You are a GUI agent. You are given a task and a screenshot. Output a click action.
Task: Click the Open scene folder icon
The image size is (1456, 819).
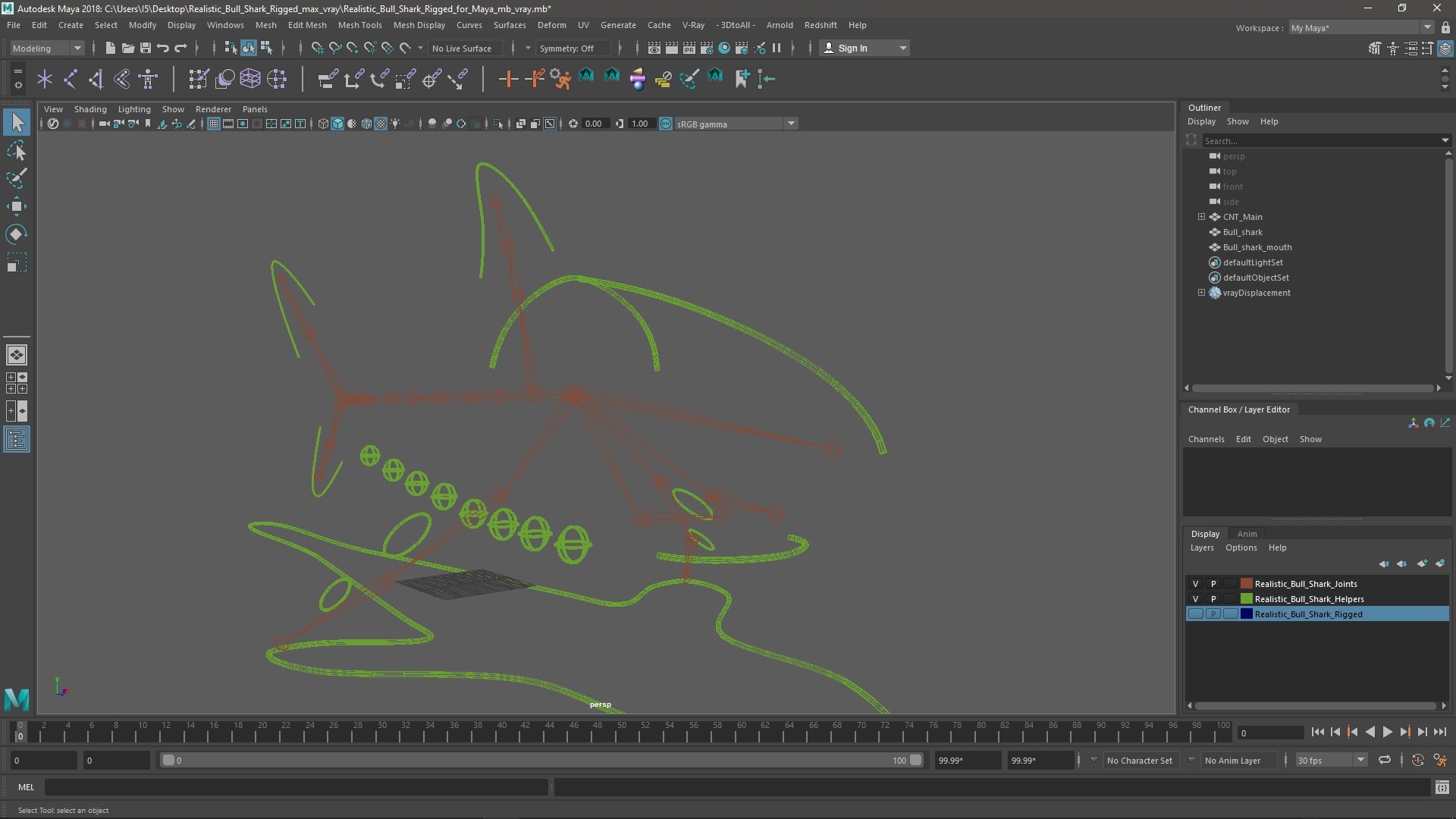[x=127, y=48]
